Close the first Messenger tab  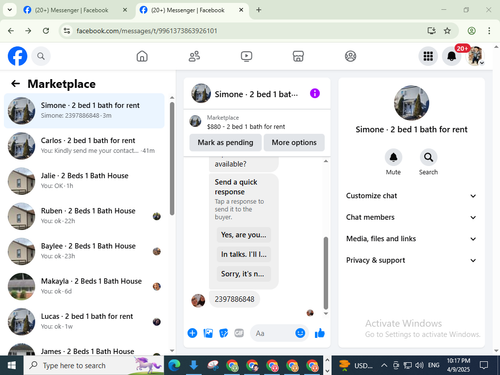[x=125, y=10]
